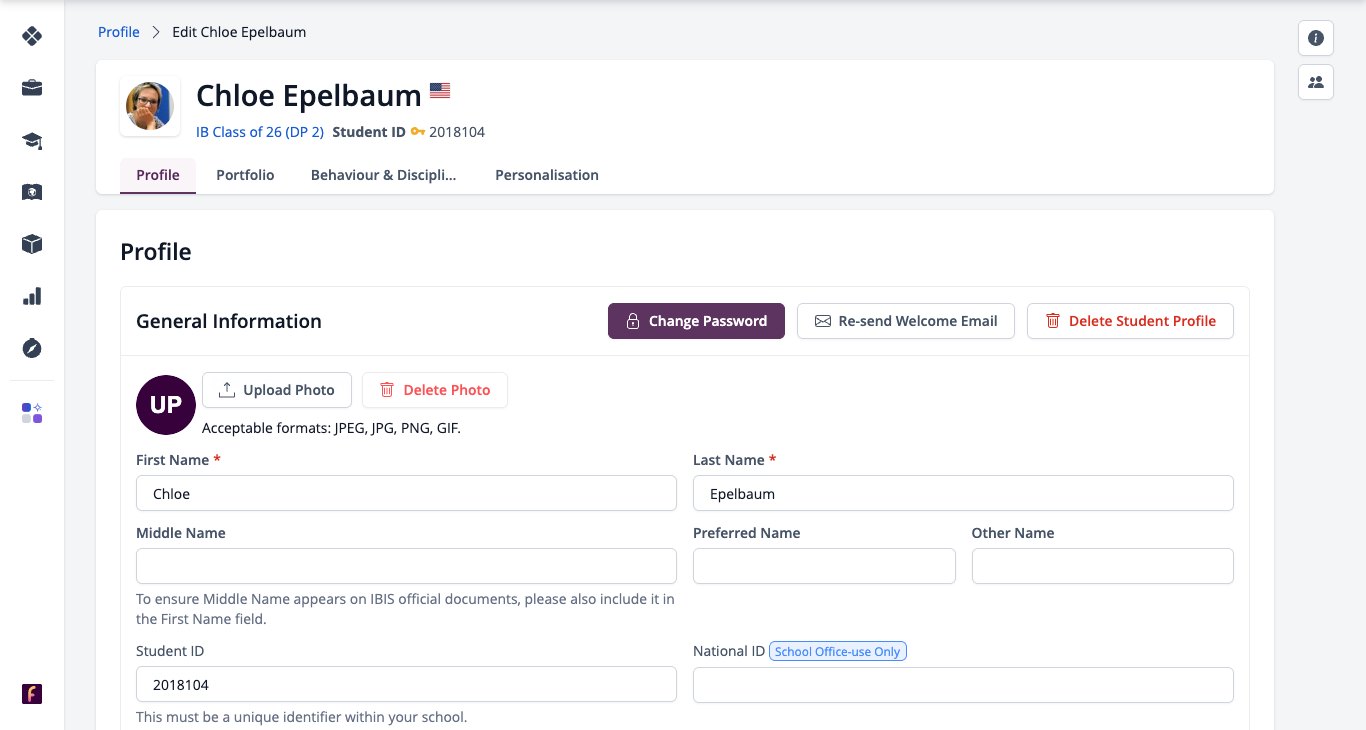The width and height of the screenshot is (1366, 730).
Task: Open the purple apps sparkle icon
Action: click(32, 413)
